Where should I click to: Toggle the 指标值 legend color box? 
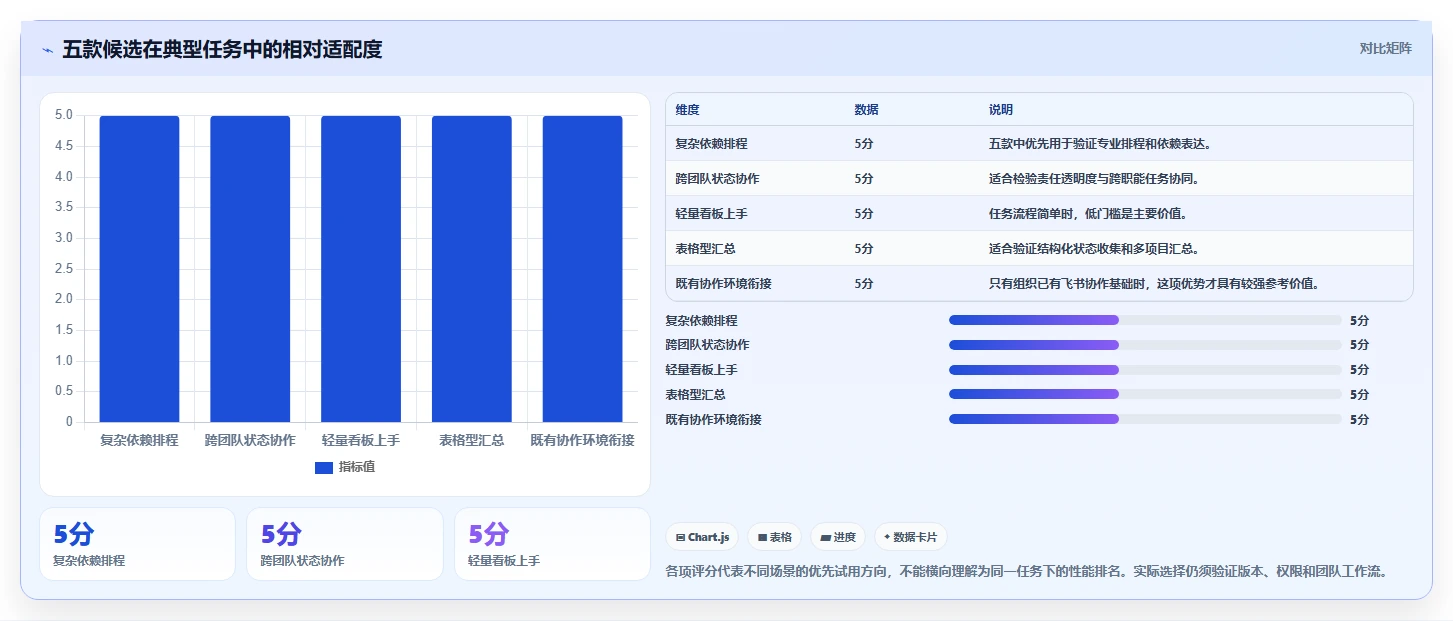click(323, 467)
